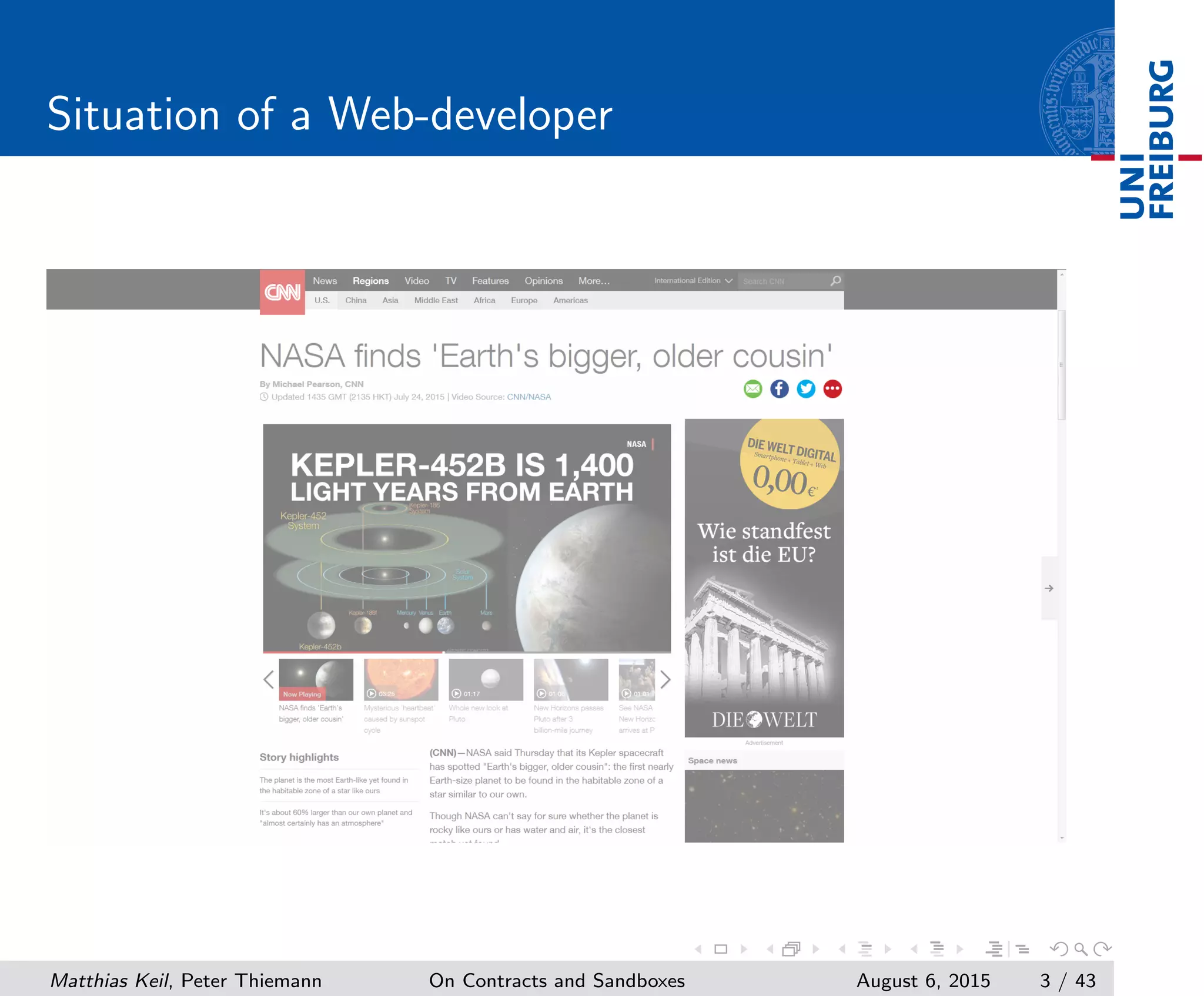The image size is (1204, 996).
Task: Select the Americas region tab
Action: (570, 300)
